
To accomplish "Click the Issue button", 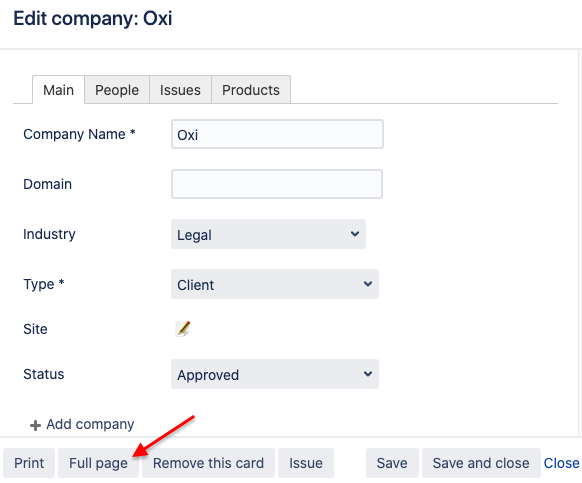I will tap(306, 463).
